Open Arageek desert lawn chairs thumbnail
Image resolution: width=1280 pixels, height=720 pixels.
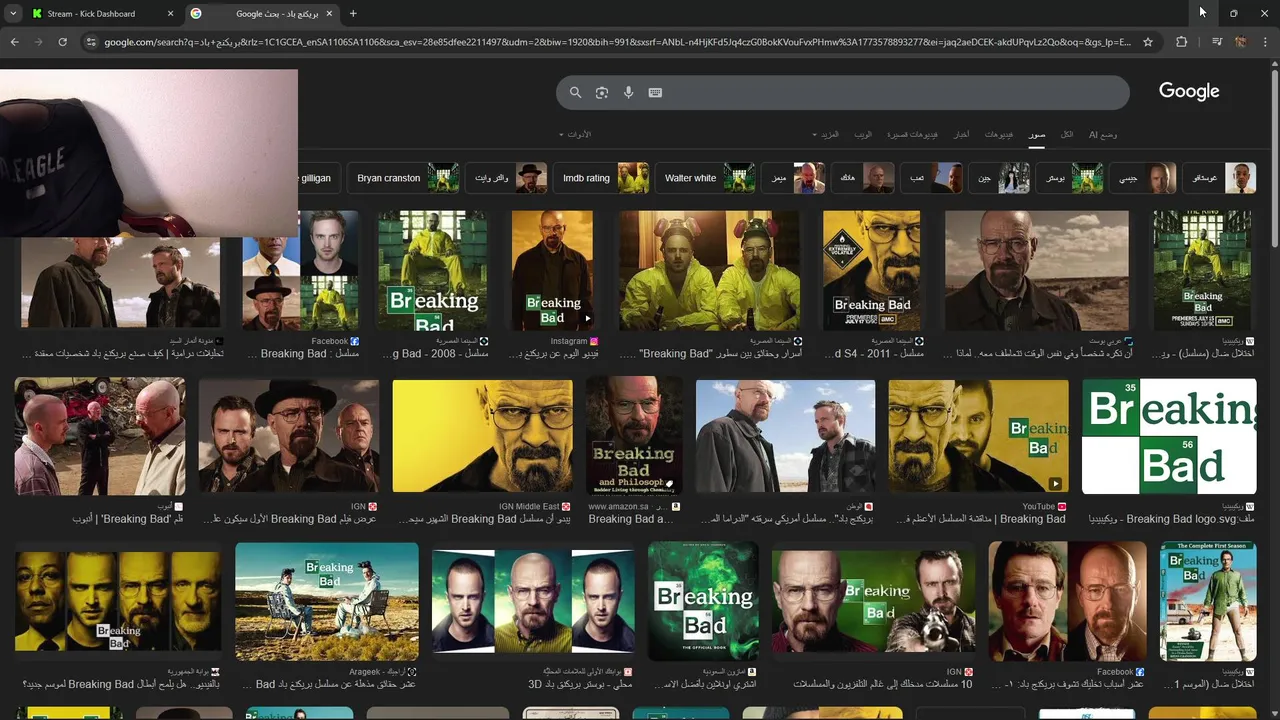pyautogui.click(x=326, y=601)
